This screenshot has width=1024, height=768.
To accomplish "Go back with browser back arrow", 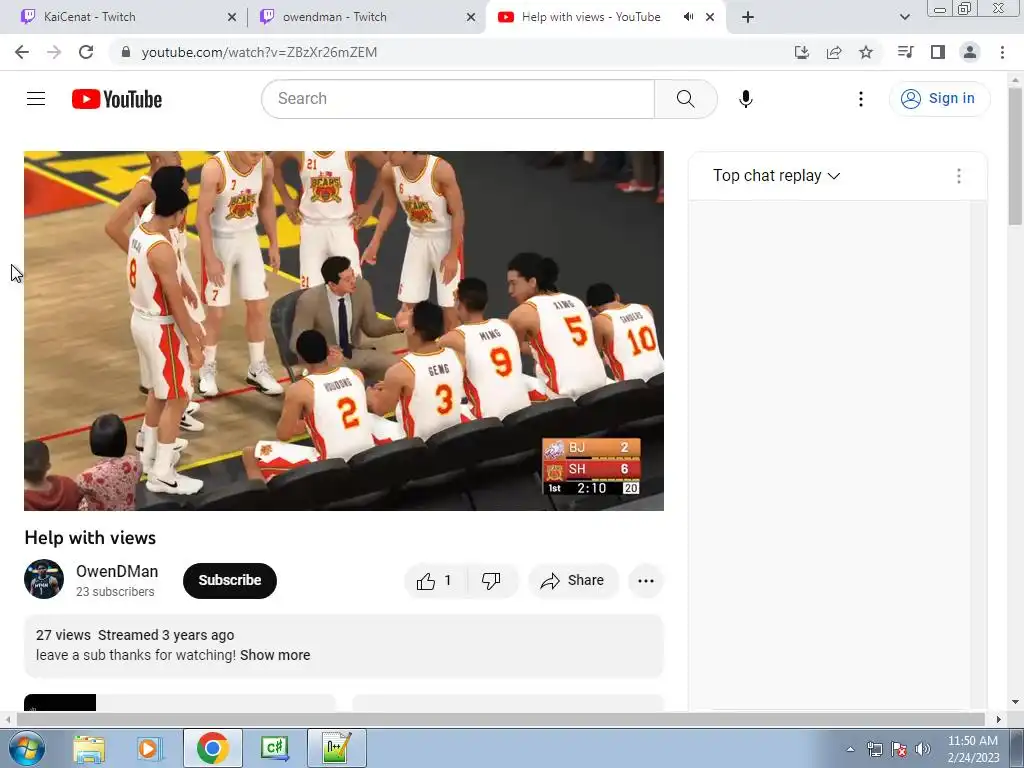I will coord(22,52).
